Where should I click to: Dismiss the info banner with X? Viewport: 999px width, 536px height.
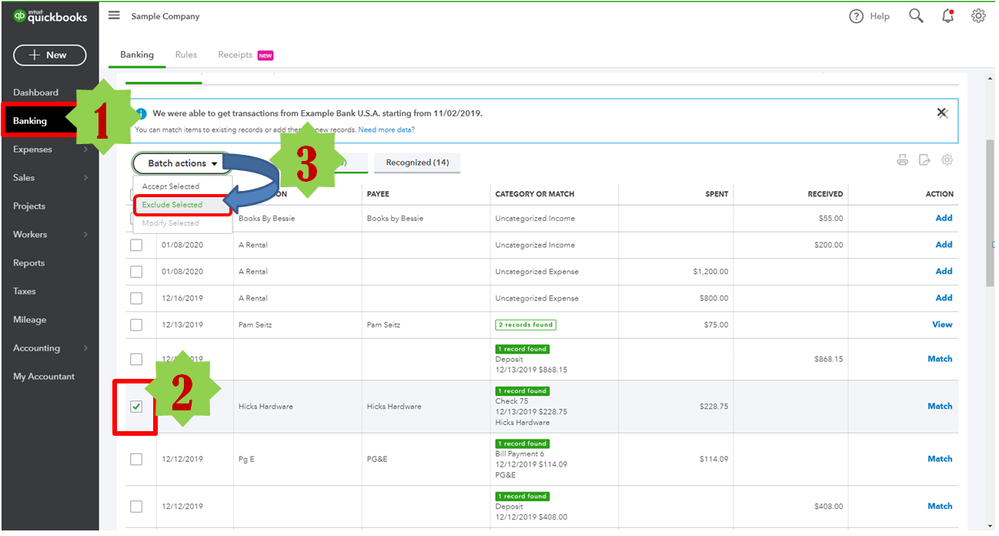point(942,113)
